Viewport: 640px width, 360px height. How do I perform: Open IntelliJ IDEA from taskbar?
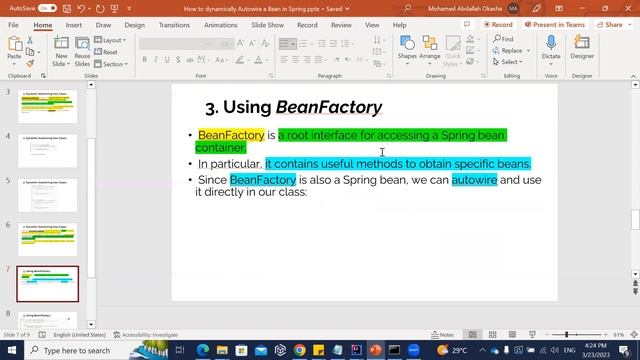click(x=356, y=350)
